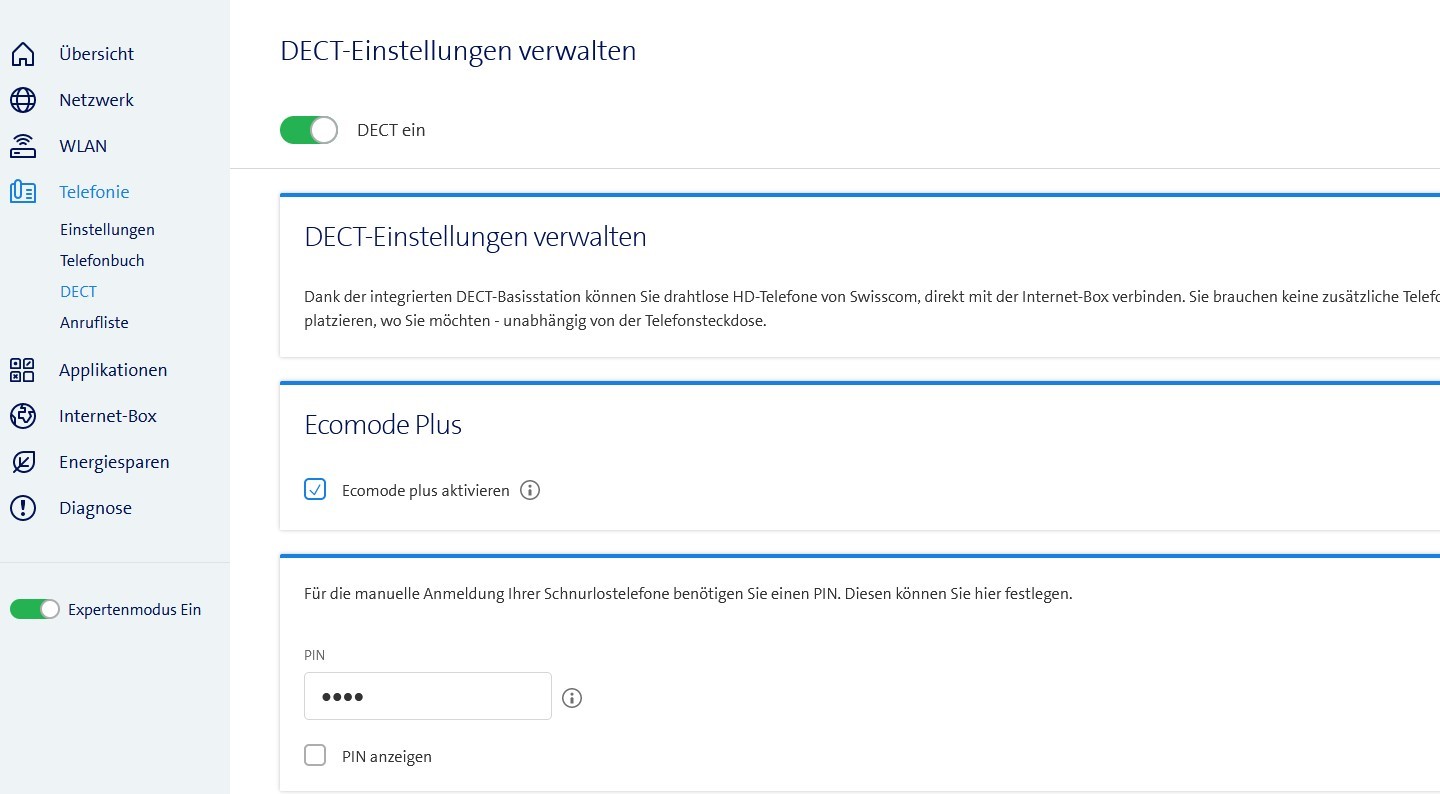Click the Telefonie handset icon

[x=23, y=191]
